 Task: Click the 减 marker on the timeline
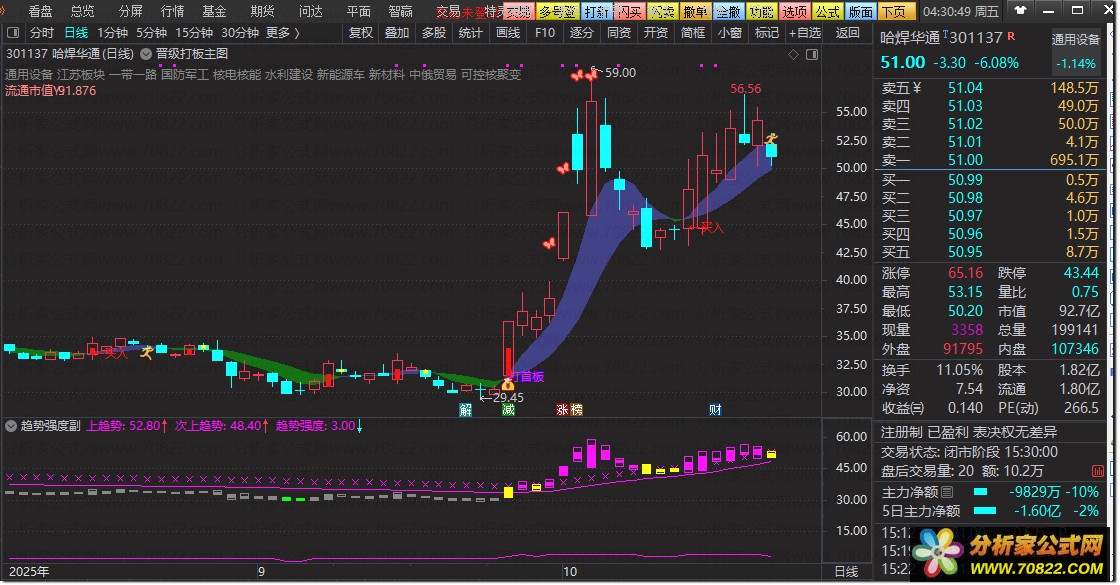tap(509, 409)
